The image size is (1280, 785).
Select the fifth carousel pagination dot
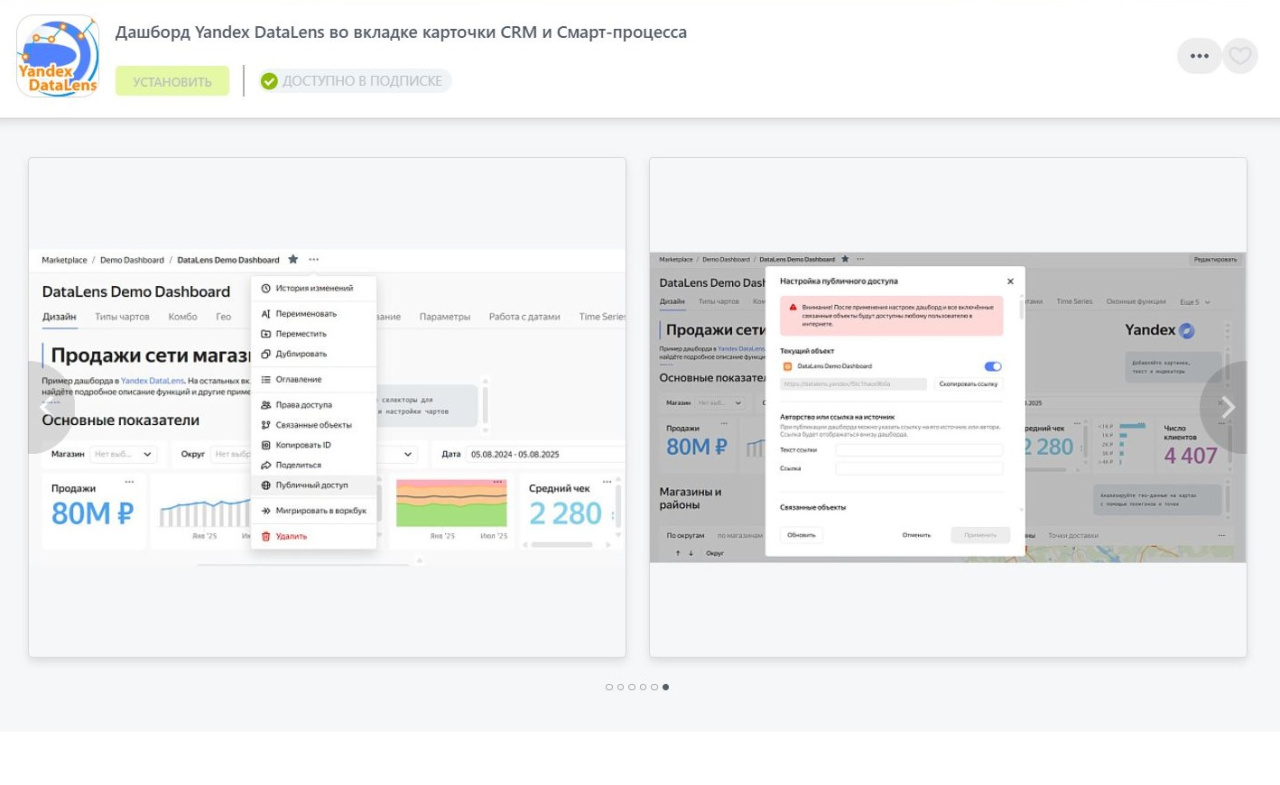click(654, 687)
